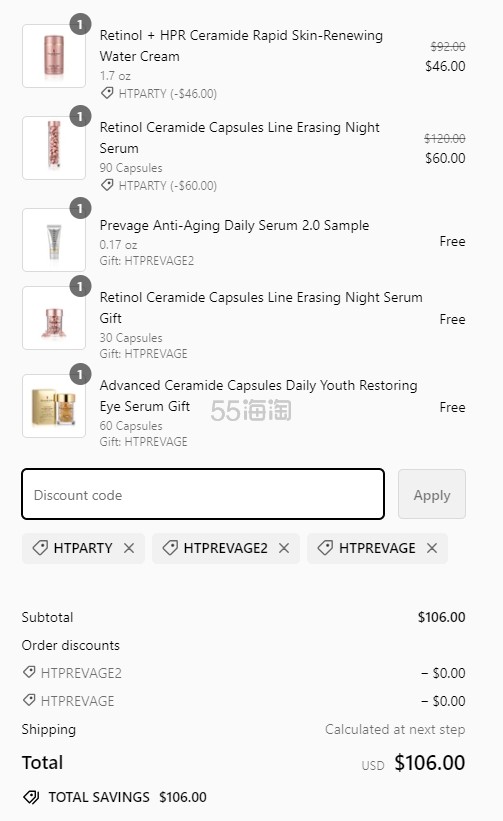Screen dimensions: 503x821
Task: Click tag icon beside HTPREVAGE order discount
Action: point(29,700)
